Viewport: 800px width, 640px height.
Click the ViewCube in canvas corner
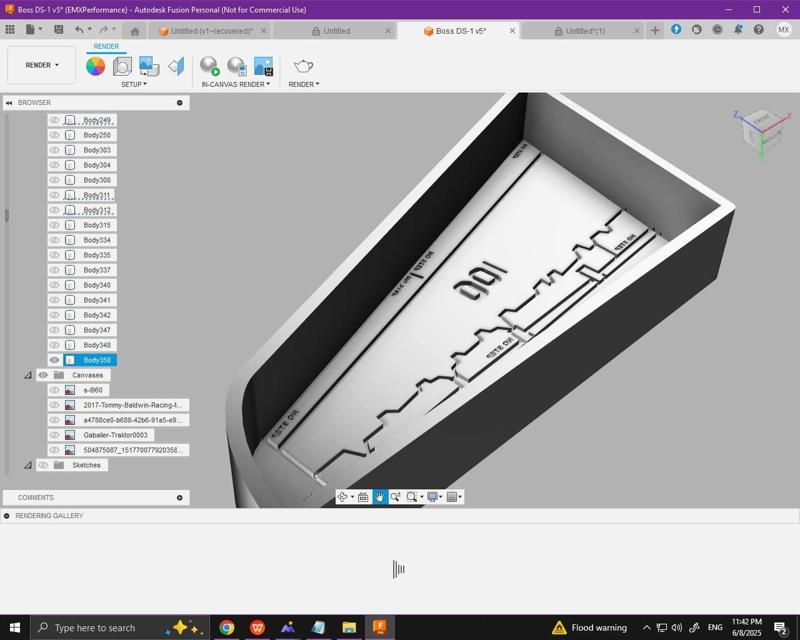(762, 131)
